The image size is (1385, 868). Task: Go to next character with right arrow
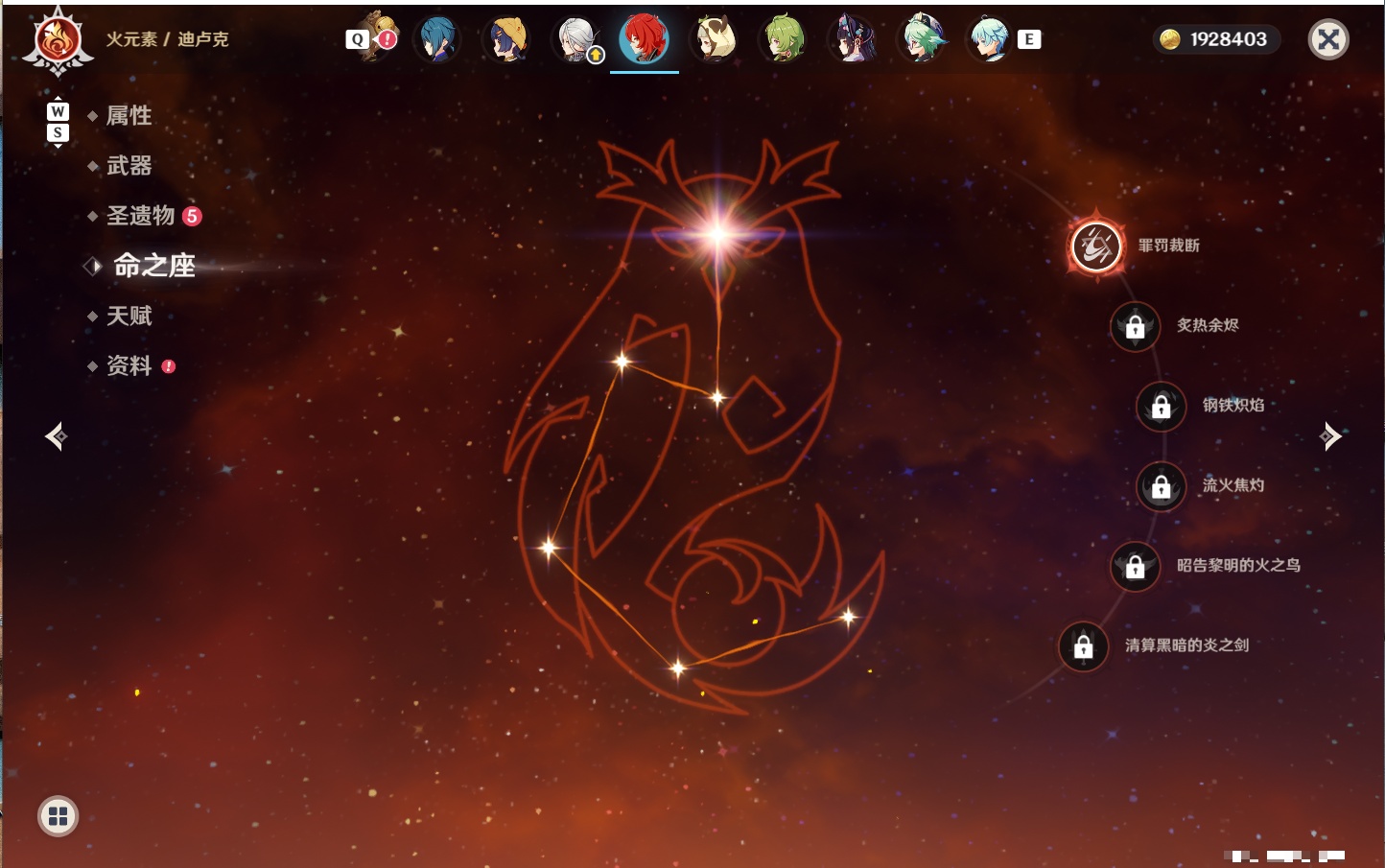coord(1330,436)
